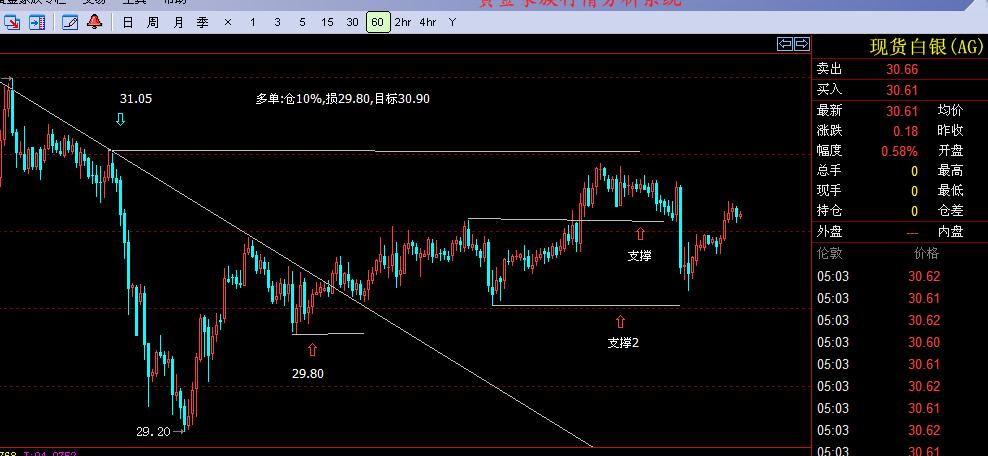Click the 涨跌 change label
988x456 pixels.
829,130
